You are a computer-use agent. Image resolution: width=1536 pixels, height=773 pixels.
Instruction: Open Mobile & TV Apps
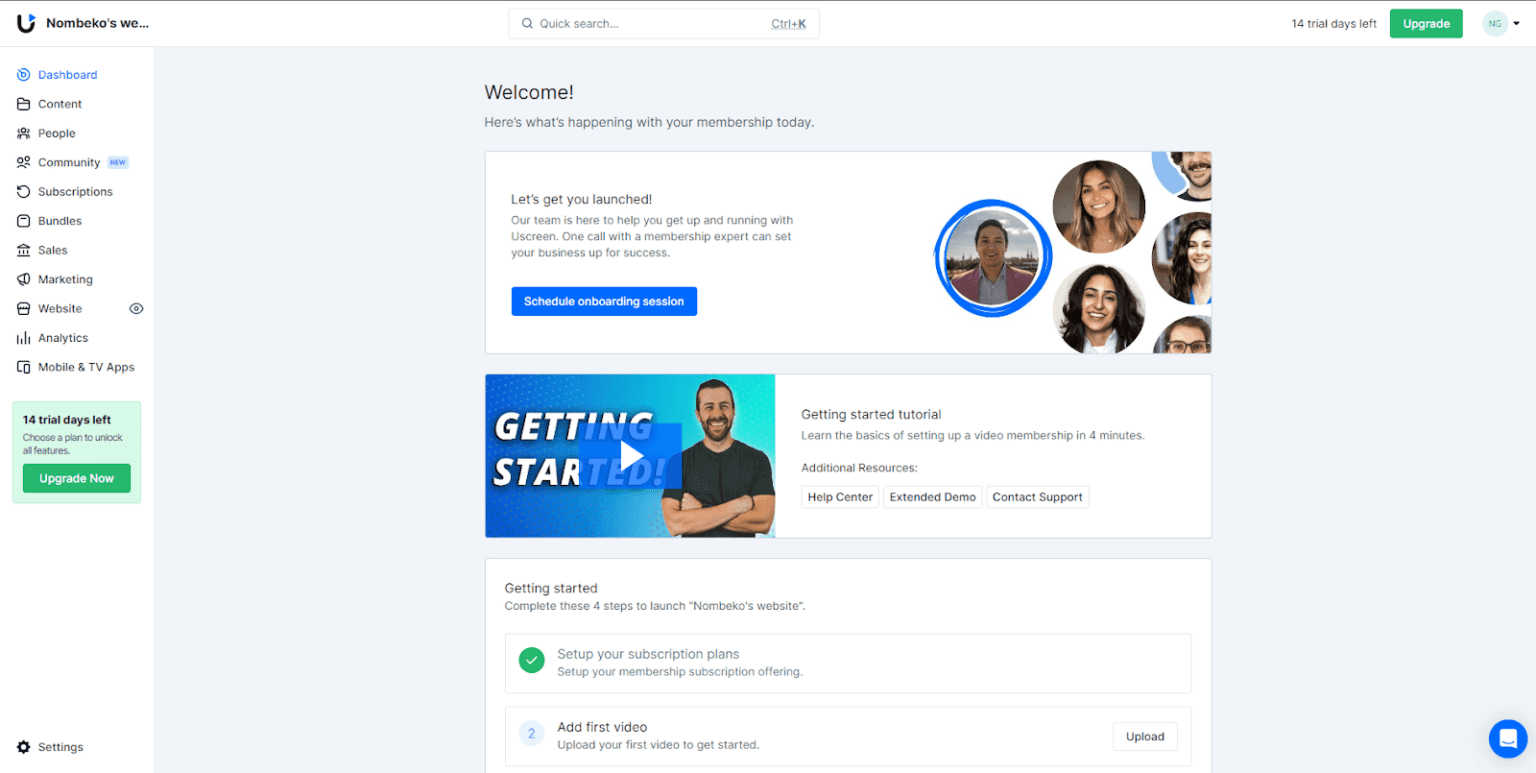(x=86, y=366)
